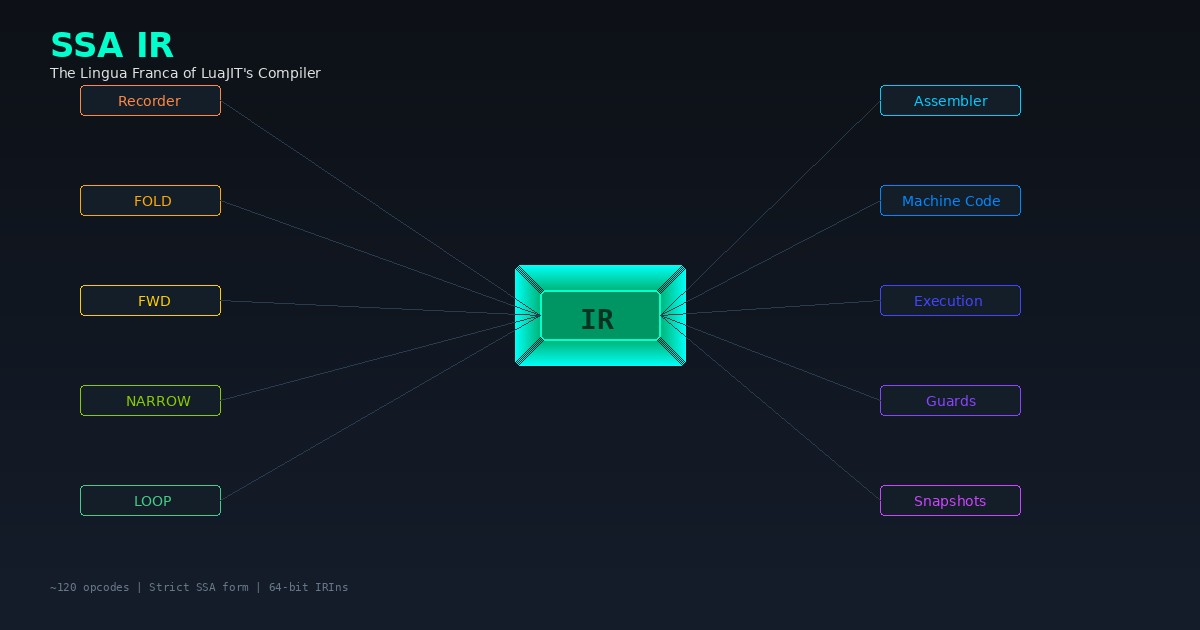
Task: Select the Guards node
Action: point(950,401)
